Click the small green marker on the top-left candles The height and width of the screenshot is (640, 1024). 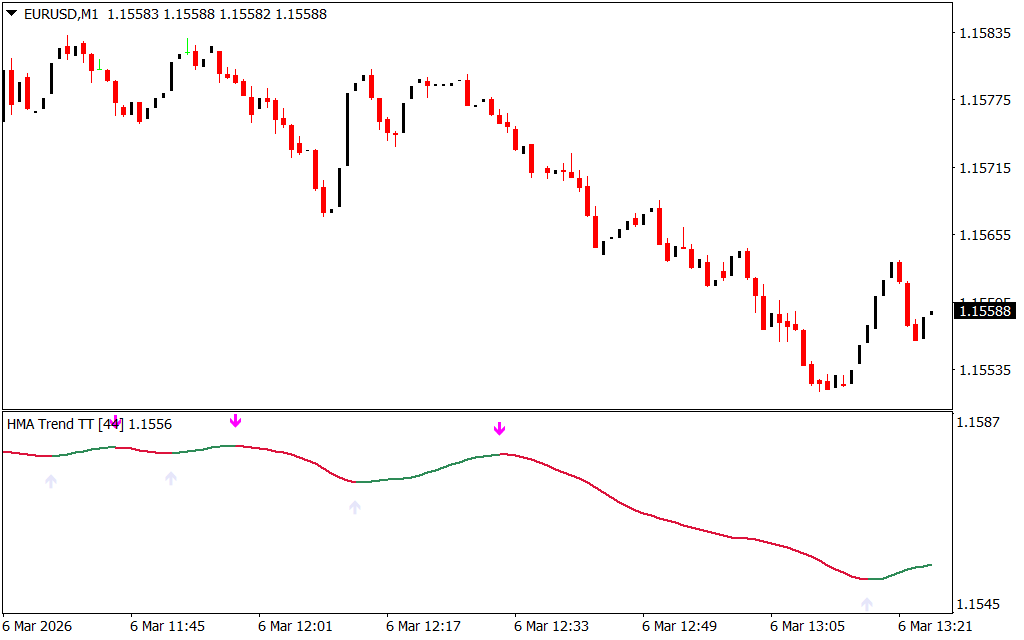[188, 52]
